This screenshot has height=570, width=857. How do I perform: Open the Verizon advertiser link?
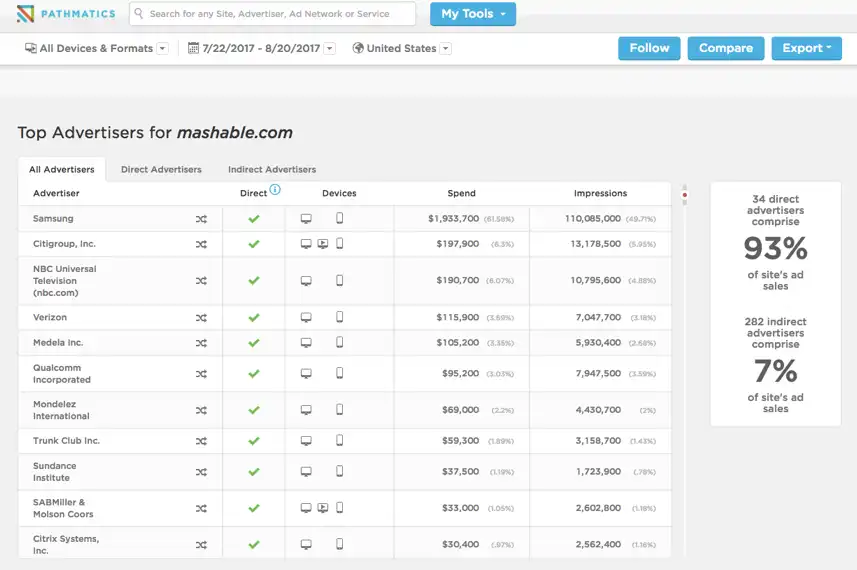(x=50, y=317)
